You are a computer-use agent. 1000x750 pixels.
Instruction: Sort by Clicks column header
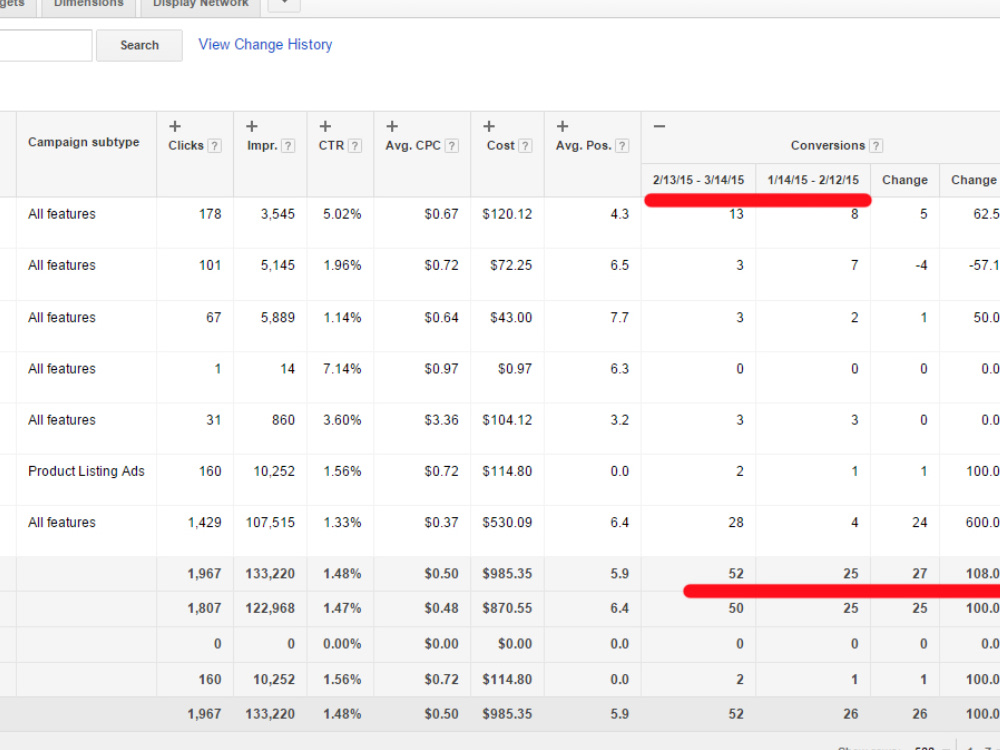point(186,146)
